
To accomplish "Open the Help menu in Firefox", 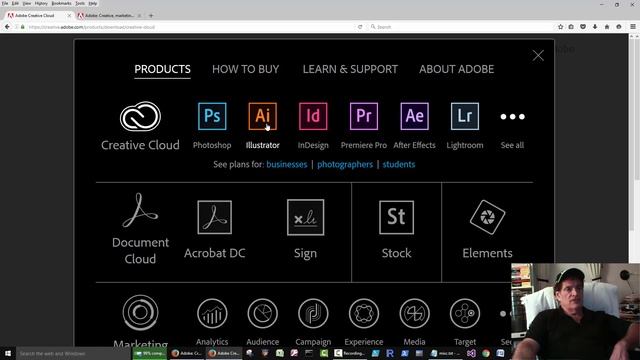I will pos(93,3).
